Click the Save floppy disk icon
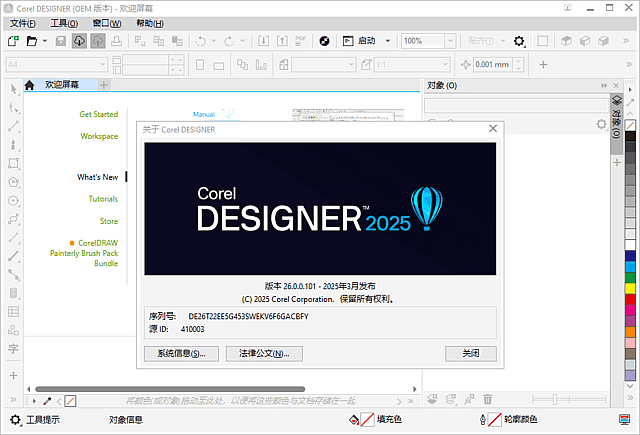This screenshot has height=435, width=640. pos(61,41)
